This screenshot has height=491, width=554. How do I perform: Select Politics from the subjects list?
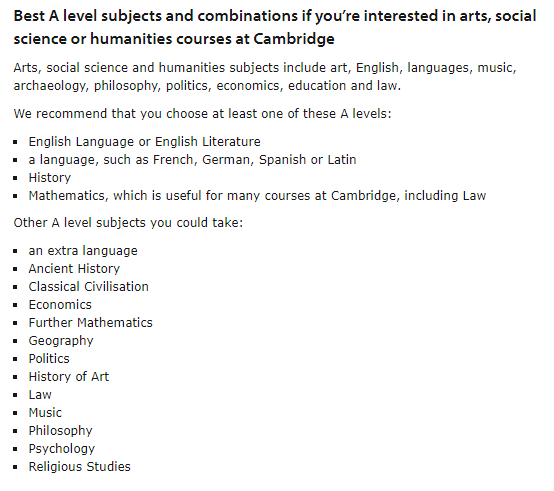[x=49, y=359]
